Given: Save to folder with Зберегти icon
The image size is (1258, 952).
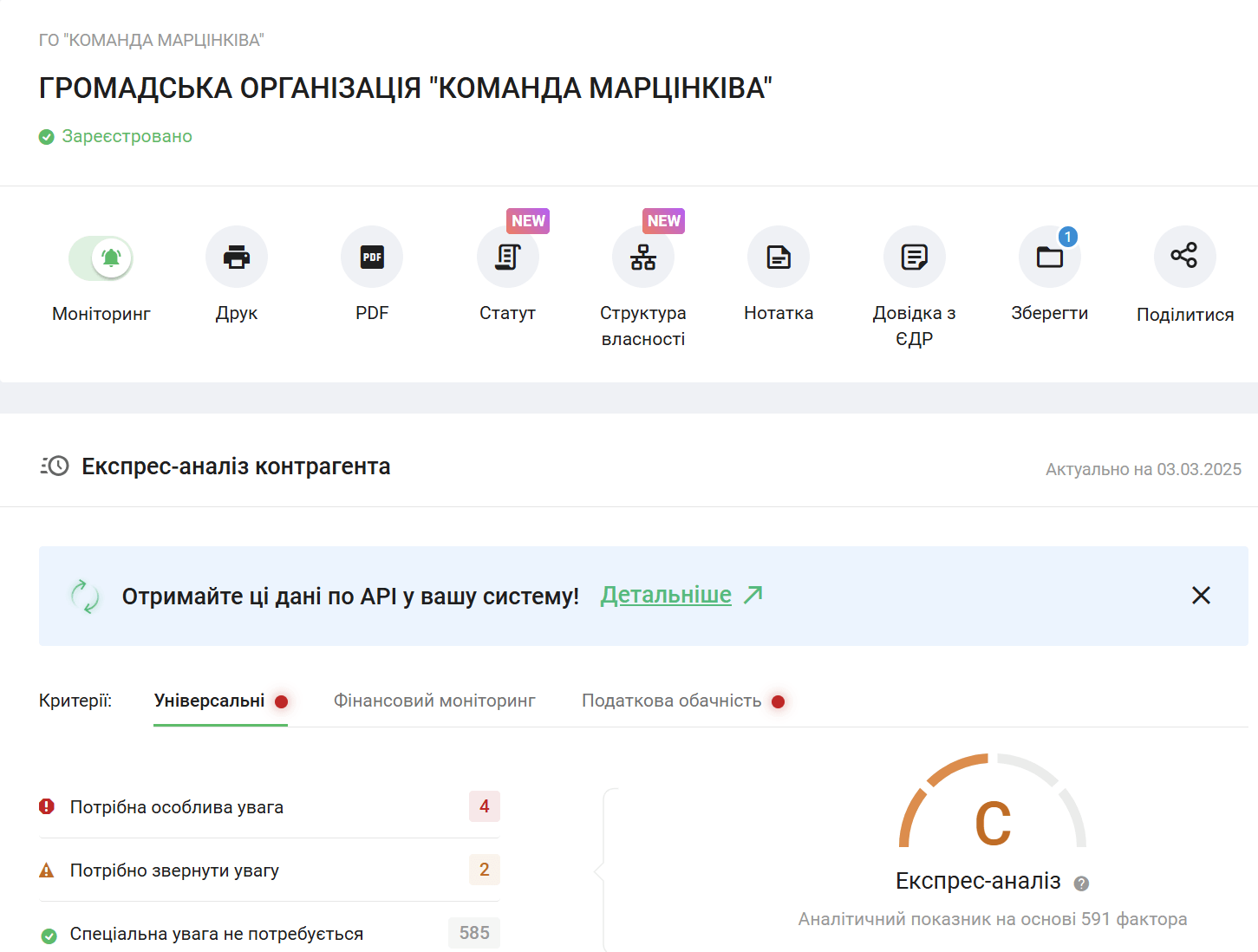Looking at the screenshot, I should coord(1049,257).
